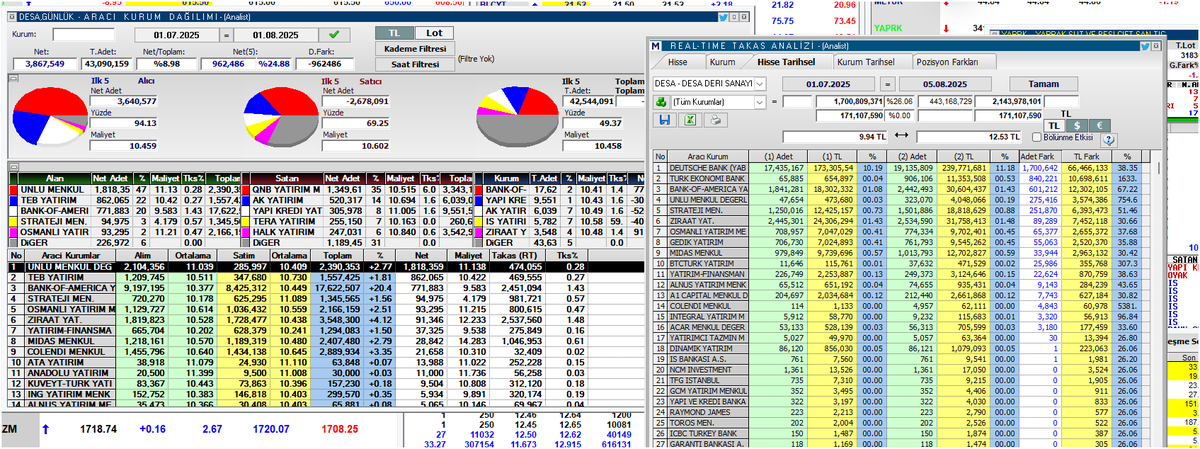
Task: Open the Hisse tab
Action: 677,62
